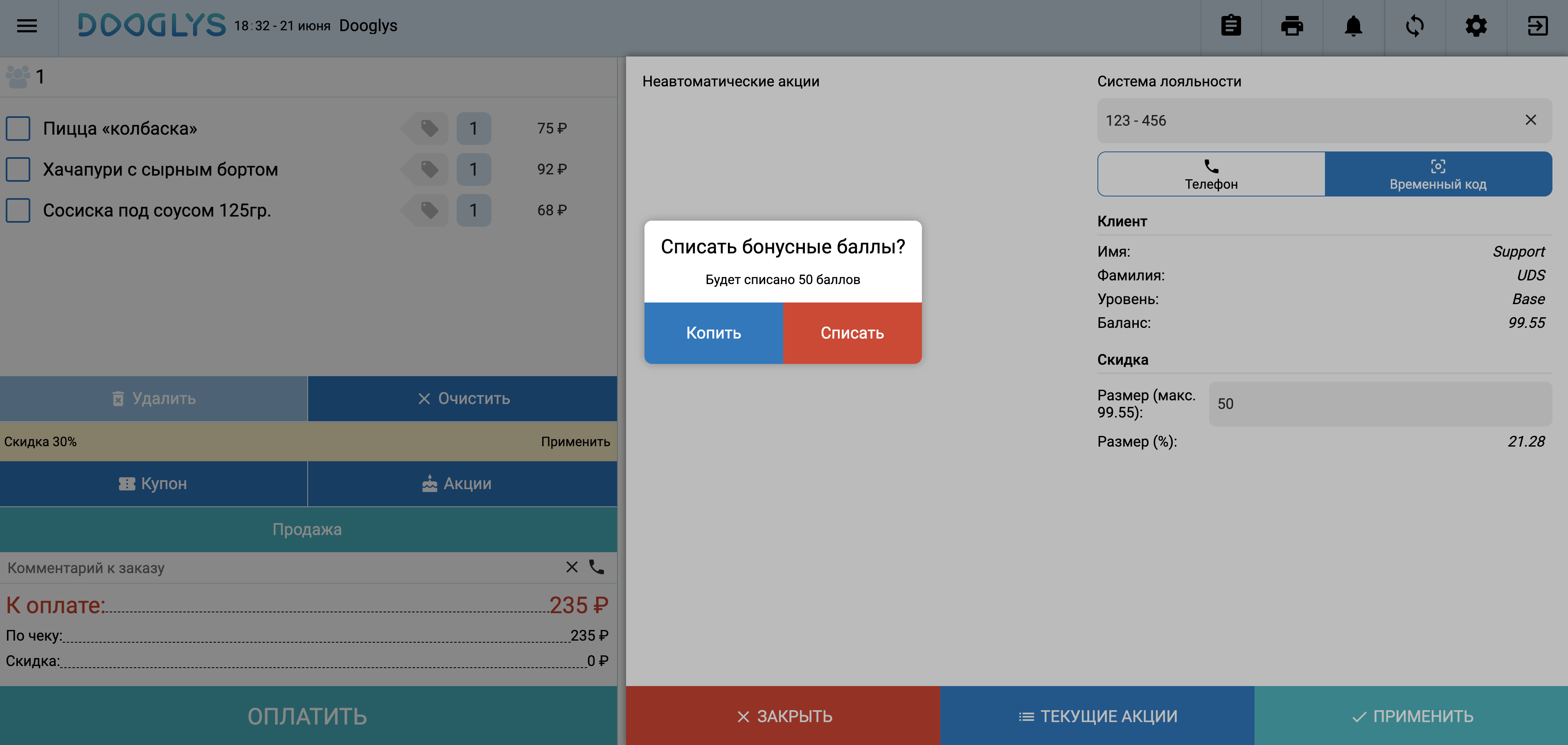Focus the discount size field with 50

coord(1380,404)
